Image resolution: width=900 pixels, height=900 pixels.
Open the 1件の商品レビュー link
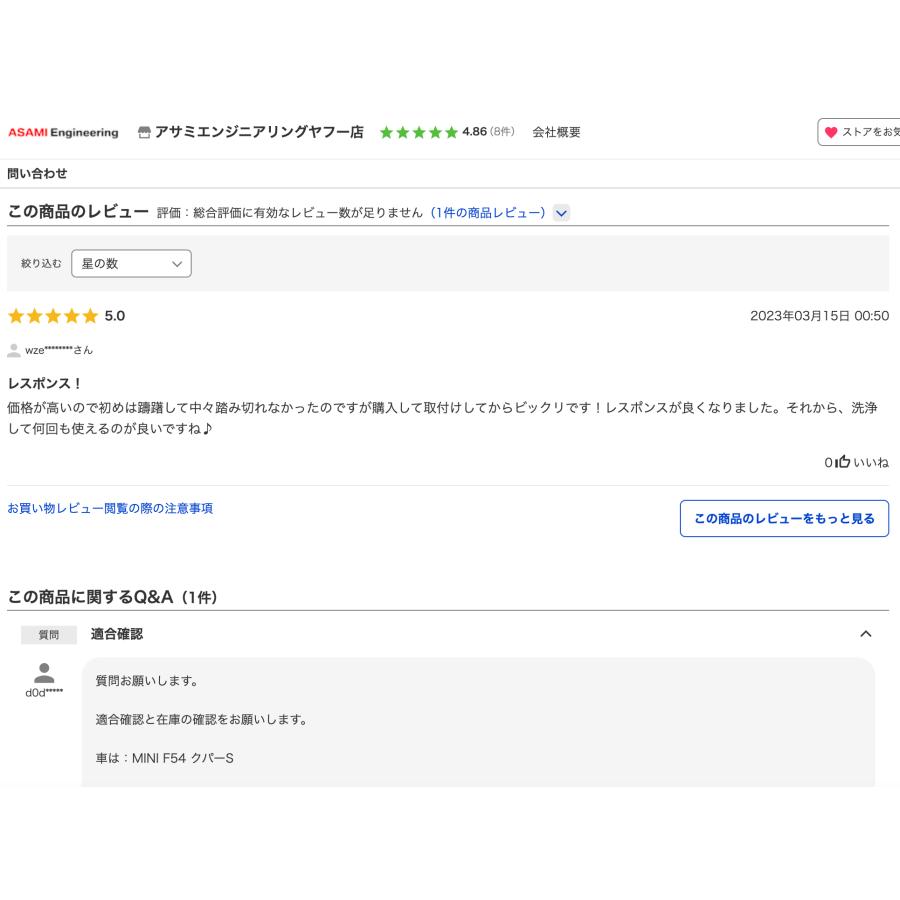[488, 213]
